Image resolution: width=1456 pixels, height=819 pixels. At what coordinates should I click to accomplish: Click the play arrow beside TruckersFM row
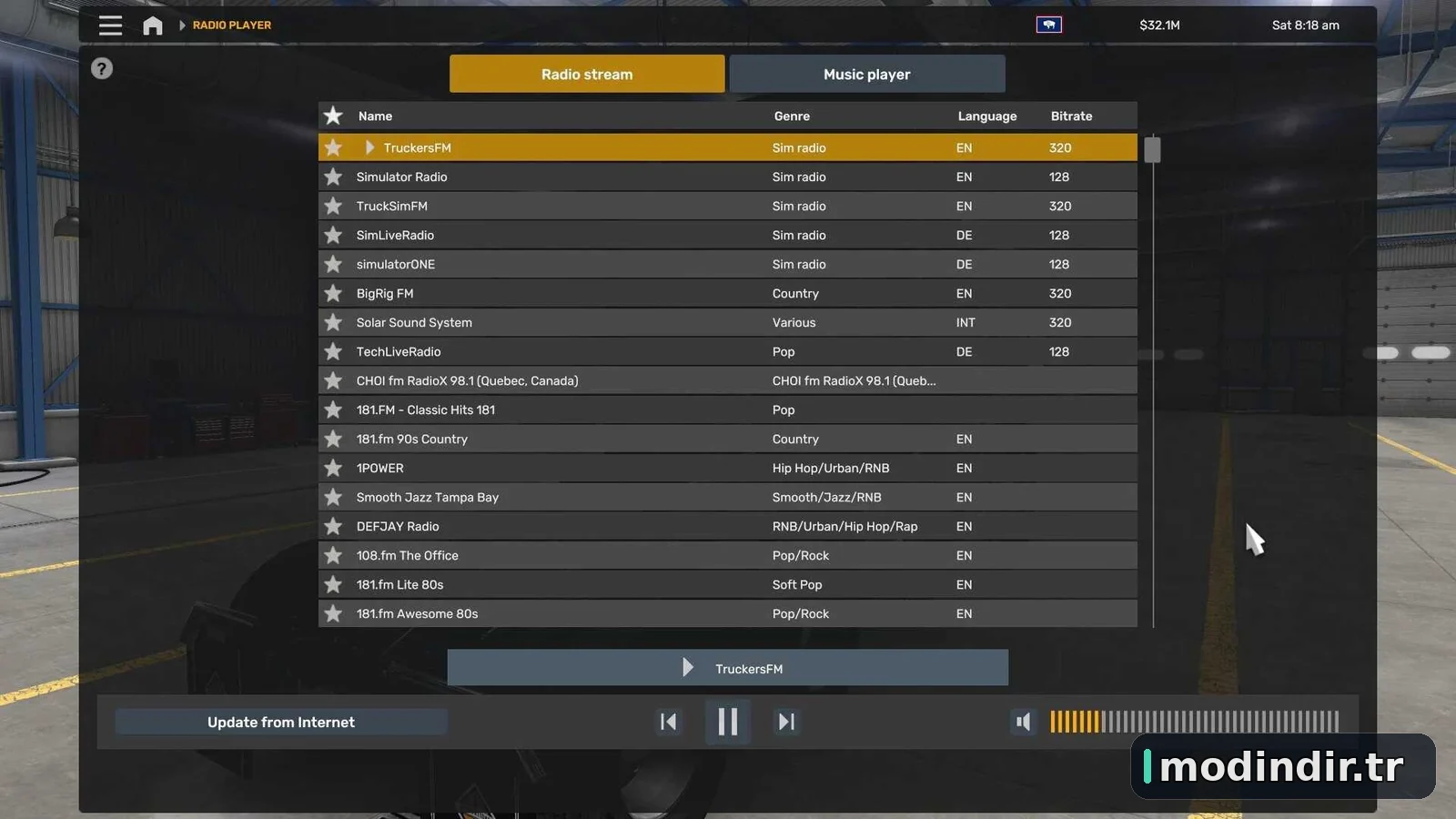coord(369,147)
